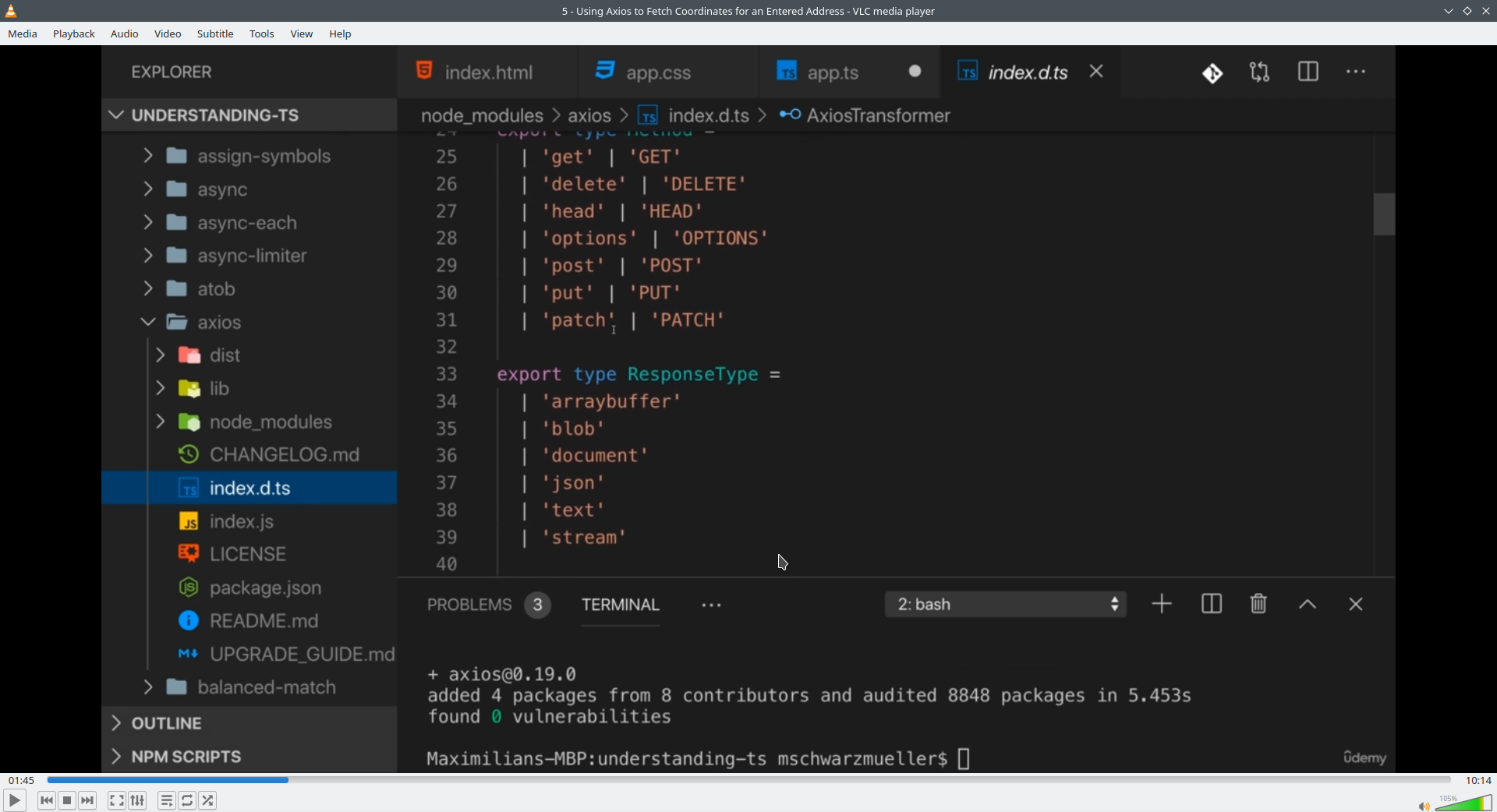Open the Subtitle menu
Screen dimensions: 1497x812
pos(215,34)
